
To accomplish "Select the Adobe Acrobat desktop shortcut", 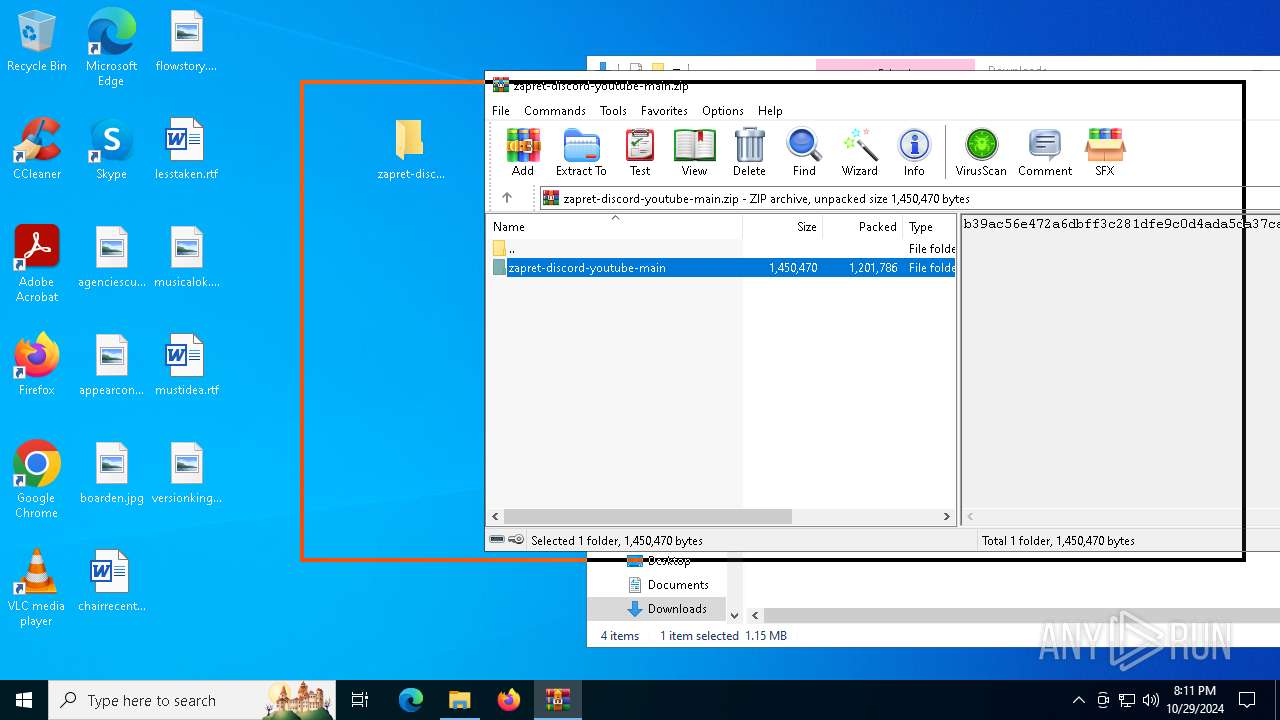I will [37, 264].
